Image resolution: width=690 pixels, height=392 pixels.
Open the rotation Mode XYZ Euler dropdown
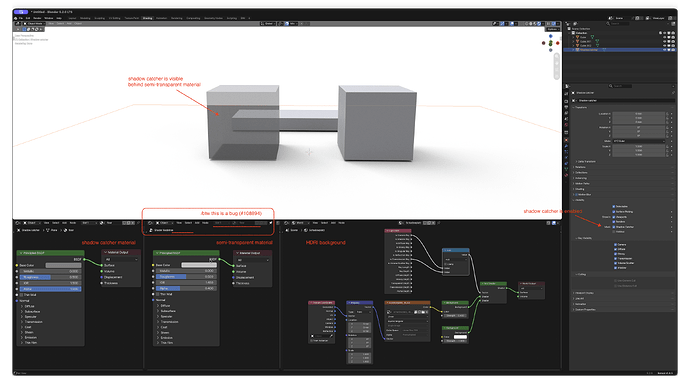(639, 141)
